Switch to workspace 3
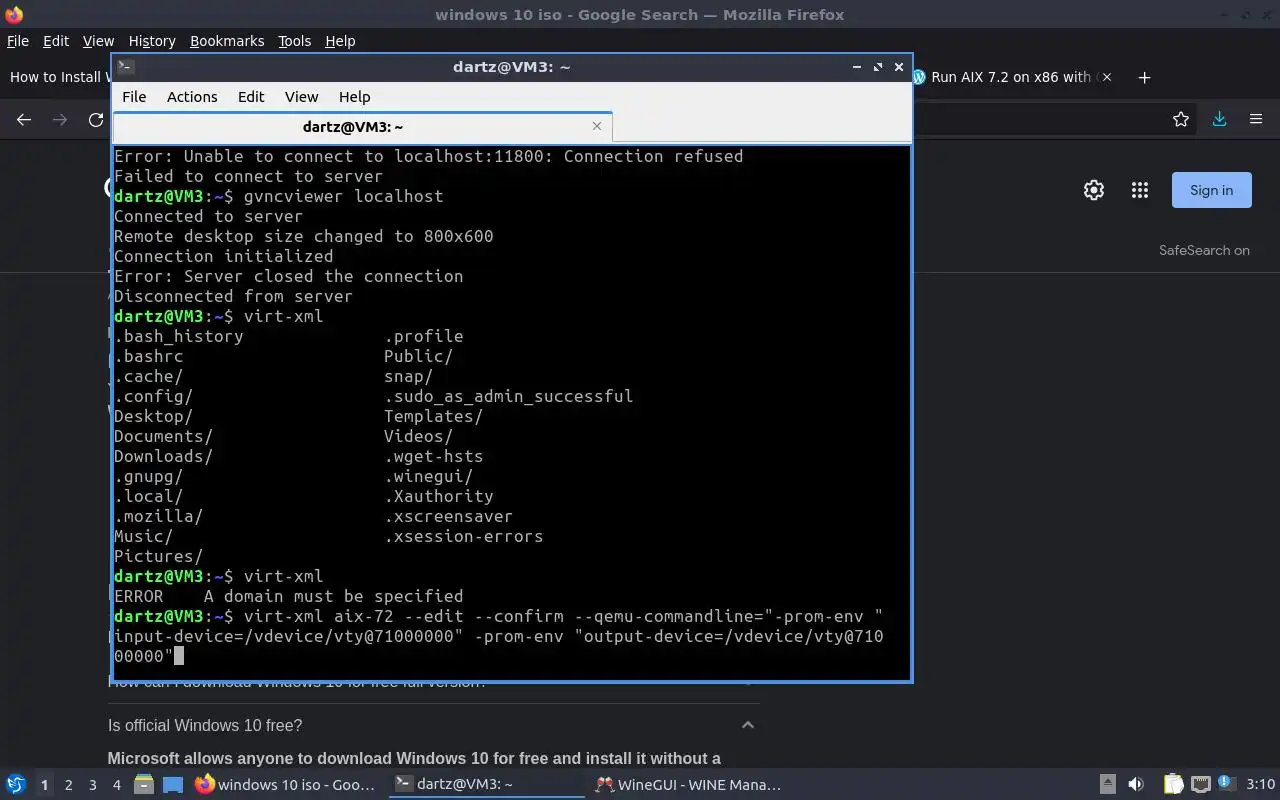 [92, 785]
